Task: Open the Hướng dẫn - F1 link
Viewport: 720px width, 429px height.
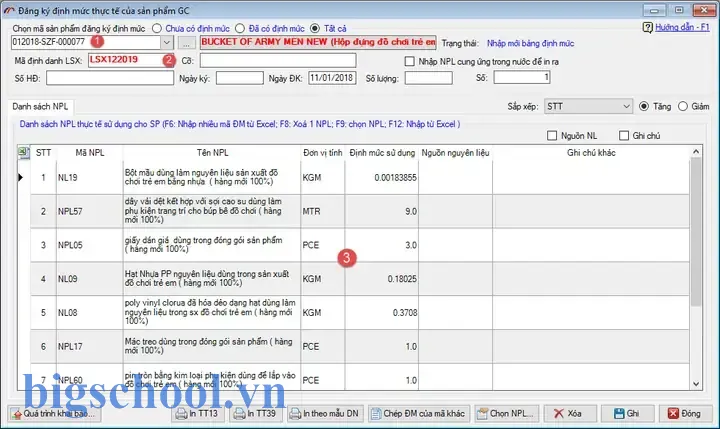Action: click(x=682, y=28)
